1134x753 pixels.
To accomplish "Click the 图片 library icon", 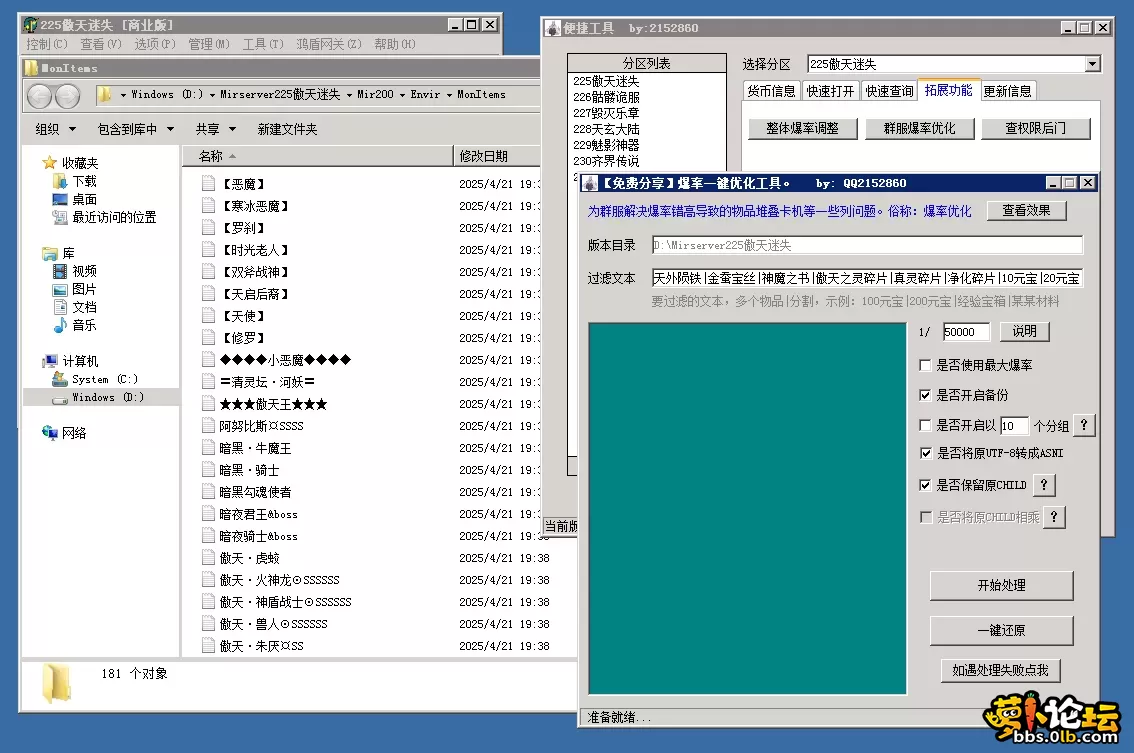I will tap(60, 289).
